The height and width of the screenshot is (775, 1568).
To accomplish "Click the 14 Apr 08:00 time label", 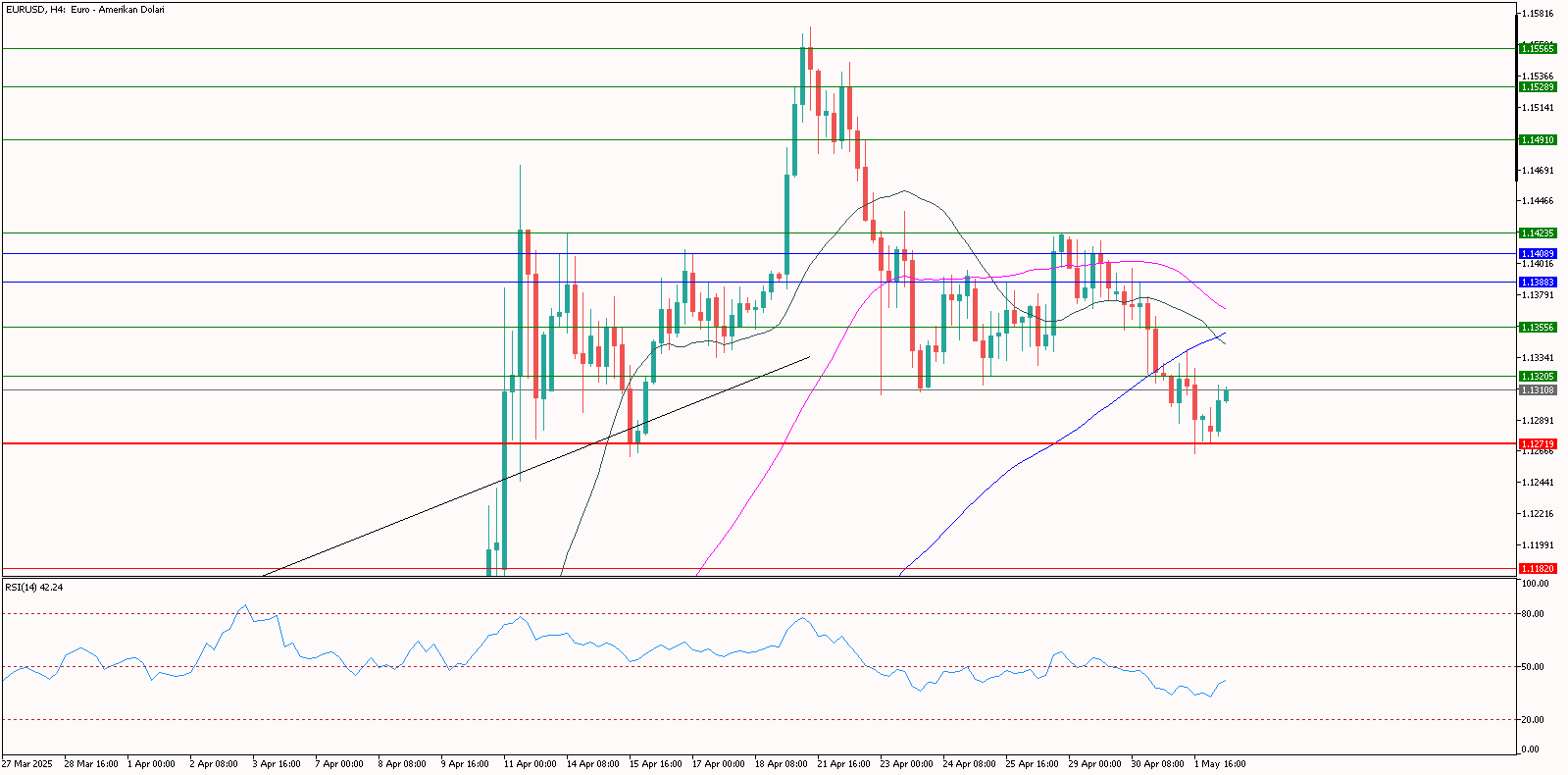I will click(592, 764).
